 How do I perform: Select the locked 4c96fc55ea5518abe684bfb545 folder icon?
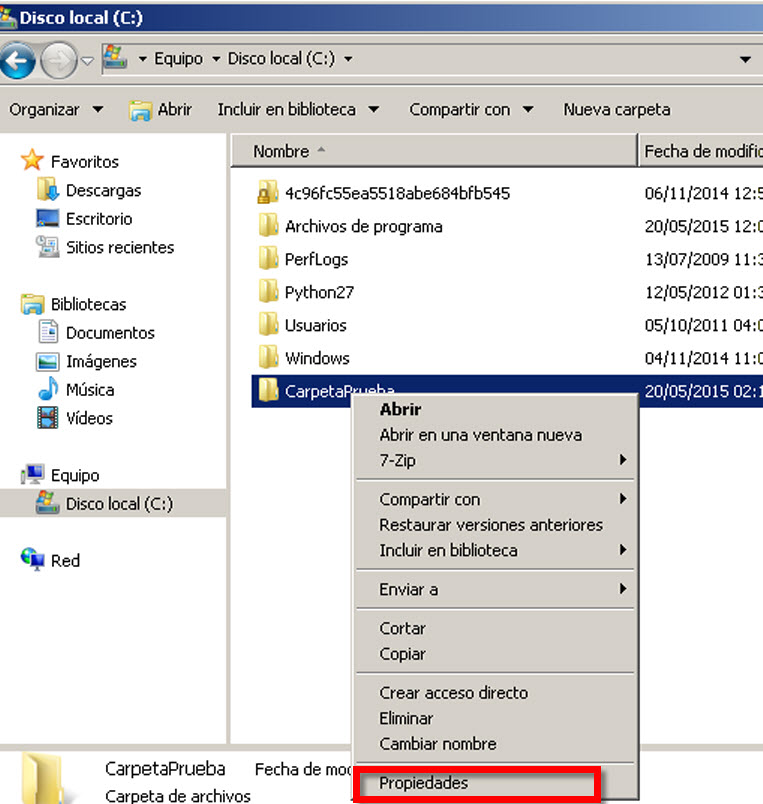[267, 193]
